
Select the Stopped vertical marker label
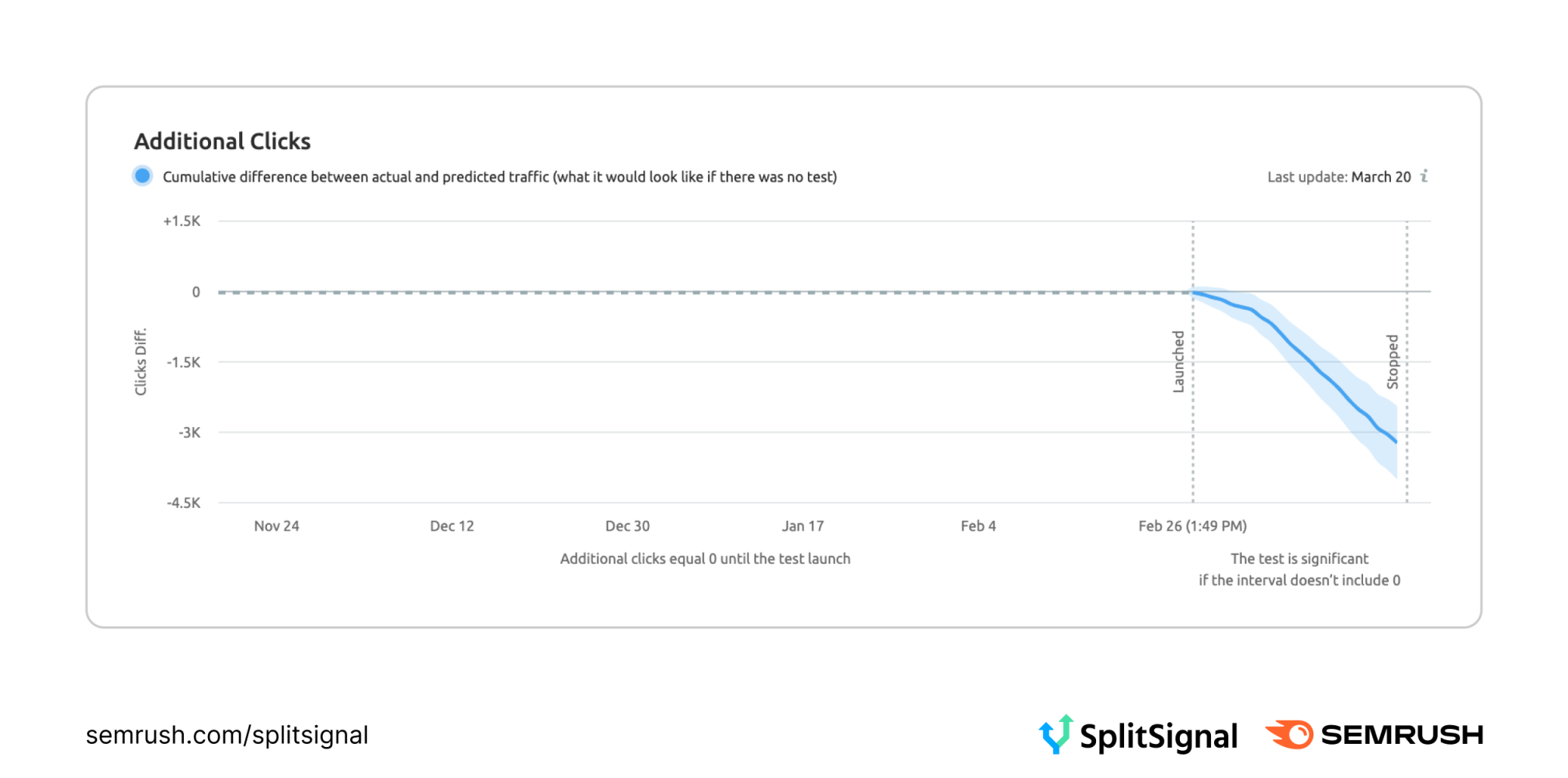click(x=1393, y=361)
